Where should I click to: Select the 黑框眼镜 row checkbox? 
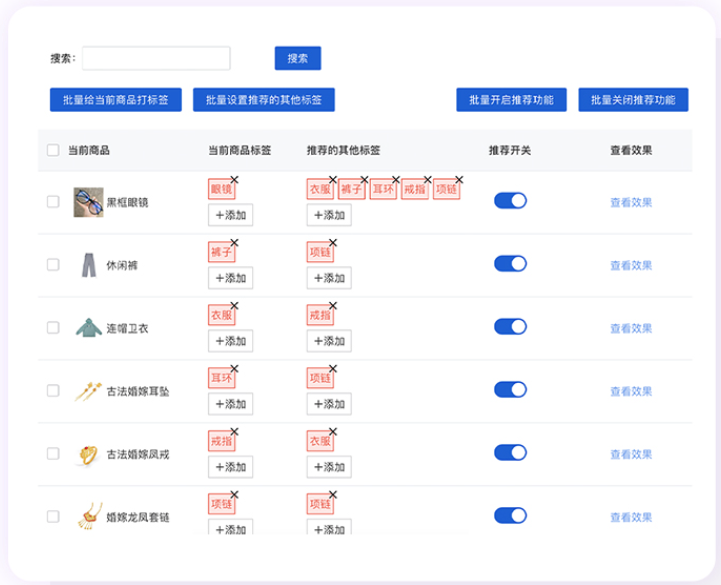(53, 202)
